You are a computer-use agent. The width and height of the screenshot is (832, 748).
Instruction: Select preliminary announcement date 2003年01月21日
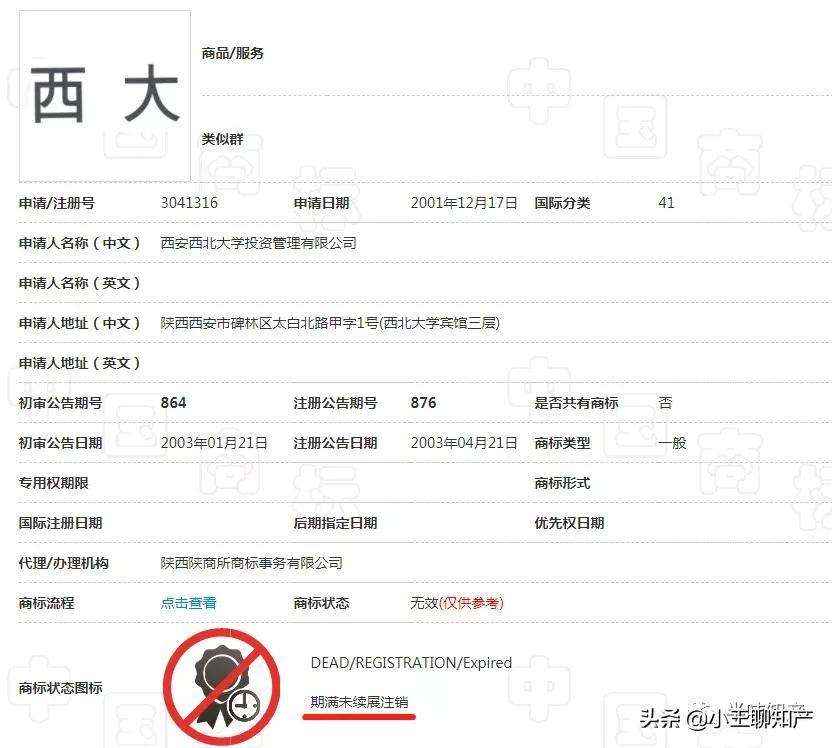214,443
